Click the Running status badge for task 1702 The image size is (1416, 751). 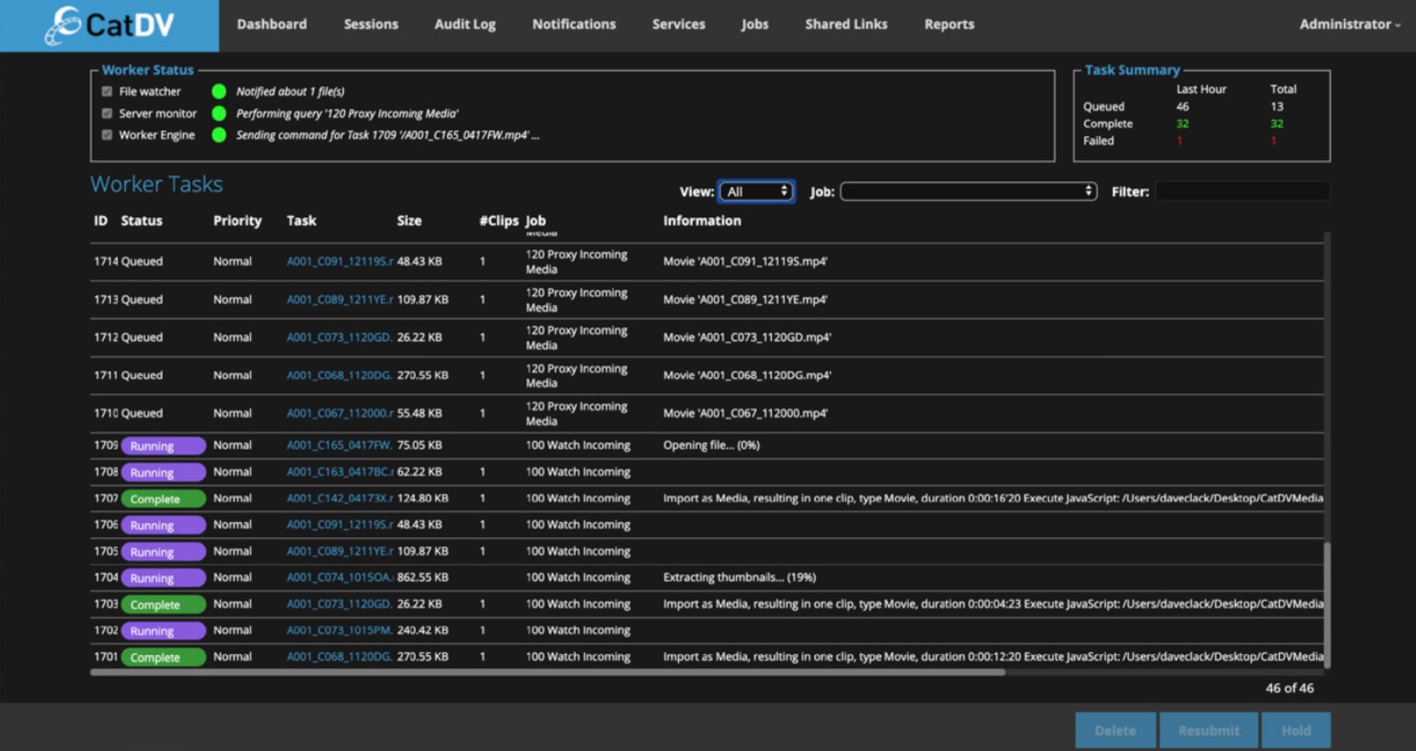pos(163,631)
